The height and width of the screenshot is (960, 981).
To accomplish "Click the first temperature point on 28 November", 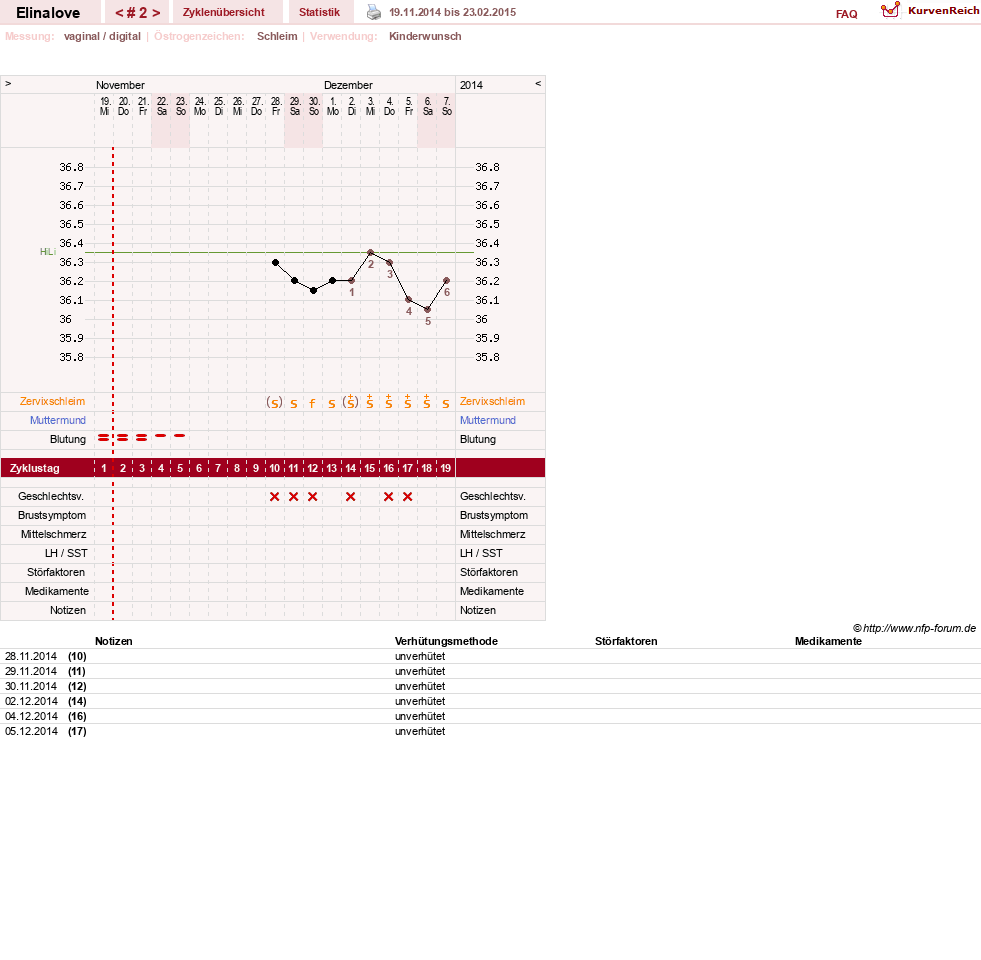I will pyautogui.click(x=275, y=263).
